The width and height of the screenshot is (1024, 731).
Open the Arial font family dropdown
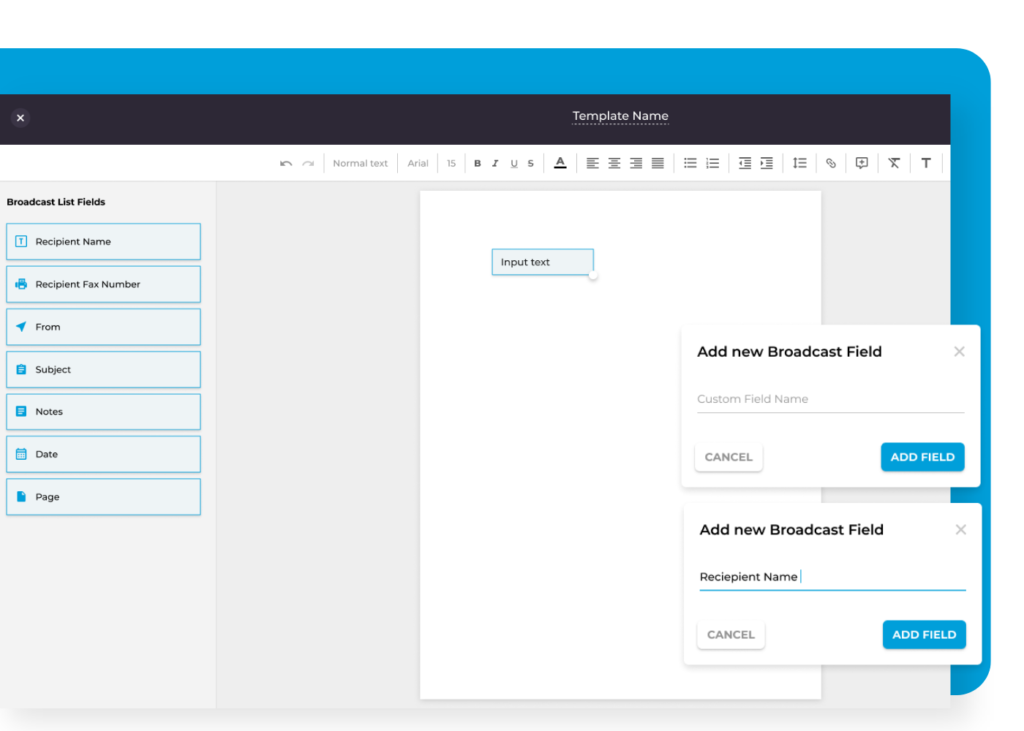pyautogui.click(x=417, y=162)
